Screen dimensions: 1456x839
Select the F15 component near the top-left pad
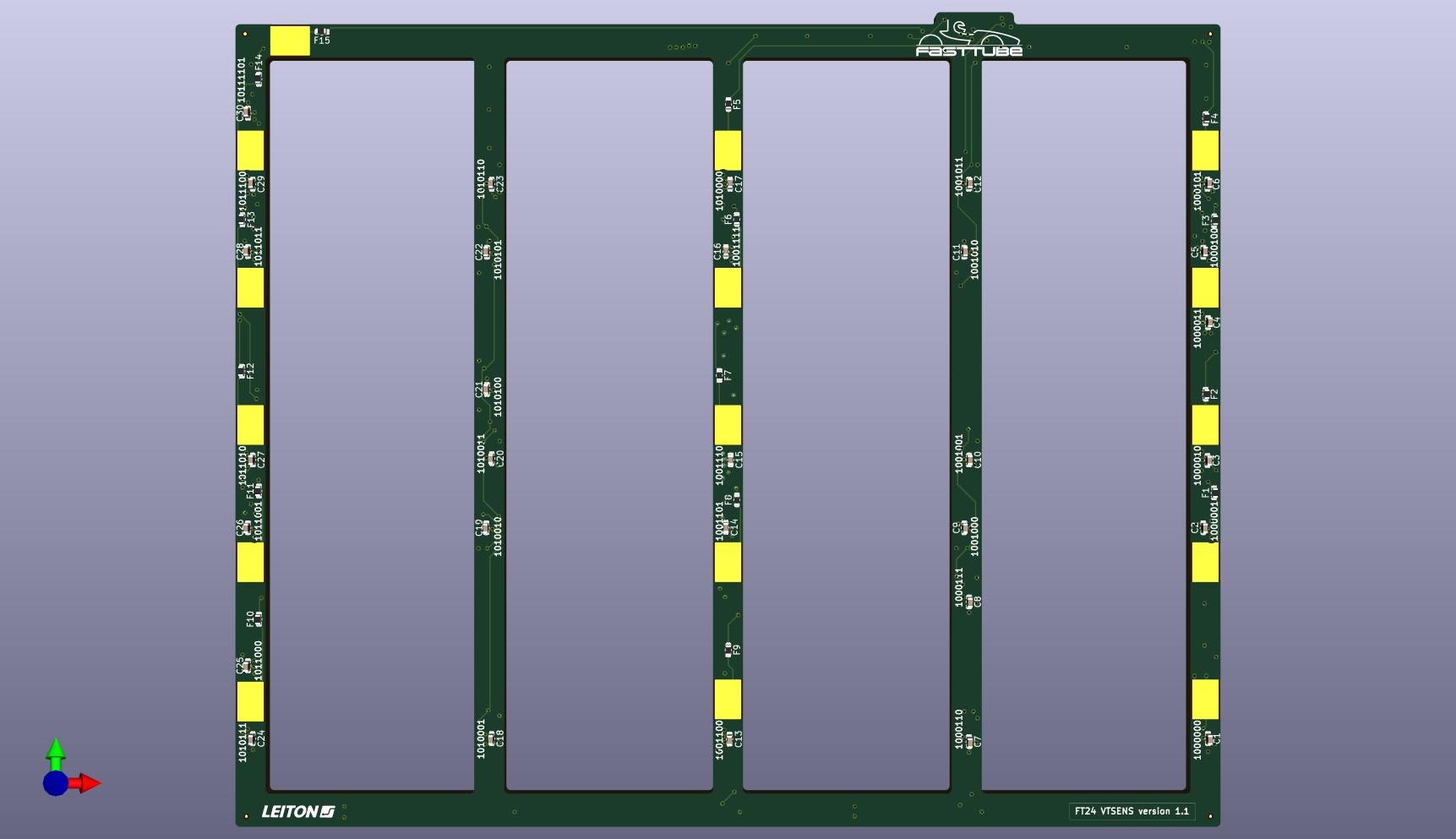pyautogui.click(x=321, y=33)
